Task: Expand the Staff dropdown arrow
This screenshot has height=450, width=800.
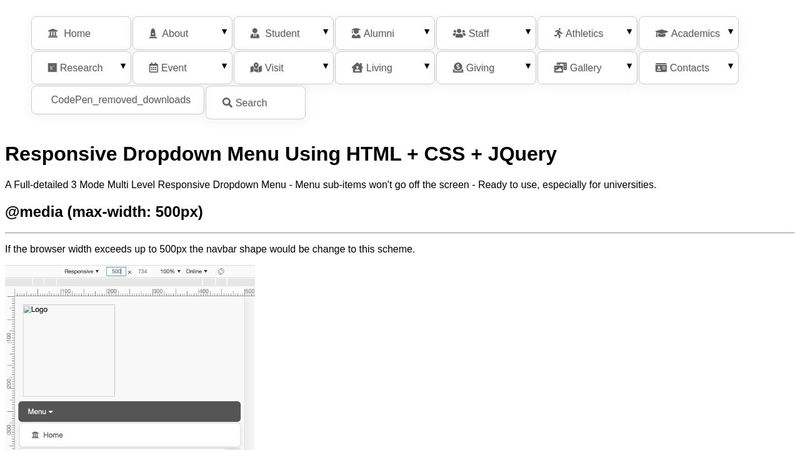Action: (x=528, y=32)
